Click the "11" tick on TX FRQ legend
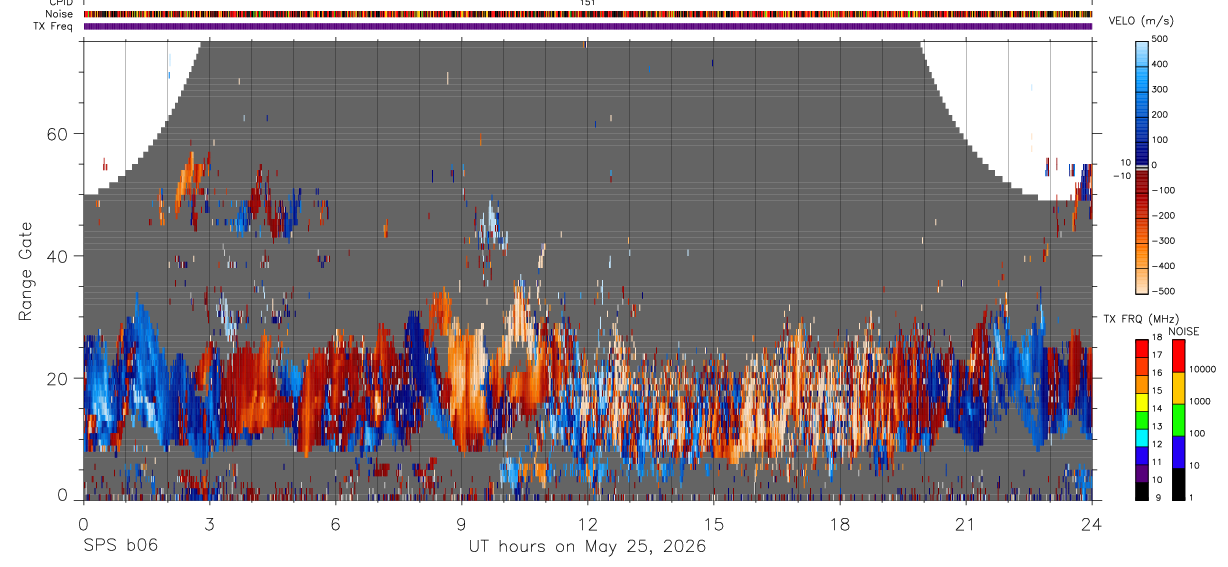Viewport: 1228px width, 567px height. [x=1158, y=463]
